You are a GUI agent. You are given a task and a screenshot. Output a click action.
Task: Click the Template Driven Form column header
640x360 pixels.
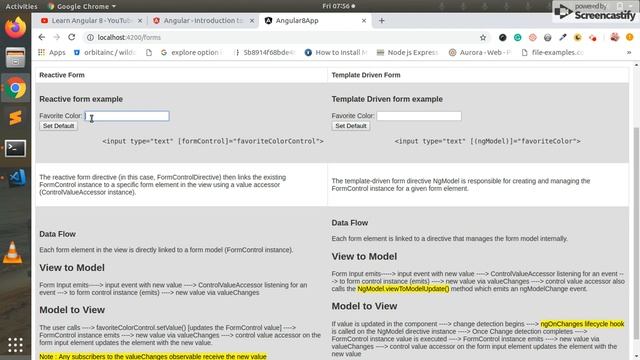[x=366, y=75]
